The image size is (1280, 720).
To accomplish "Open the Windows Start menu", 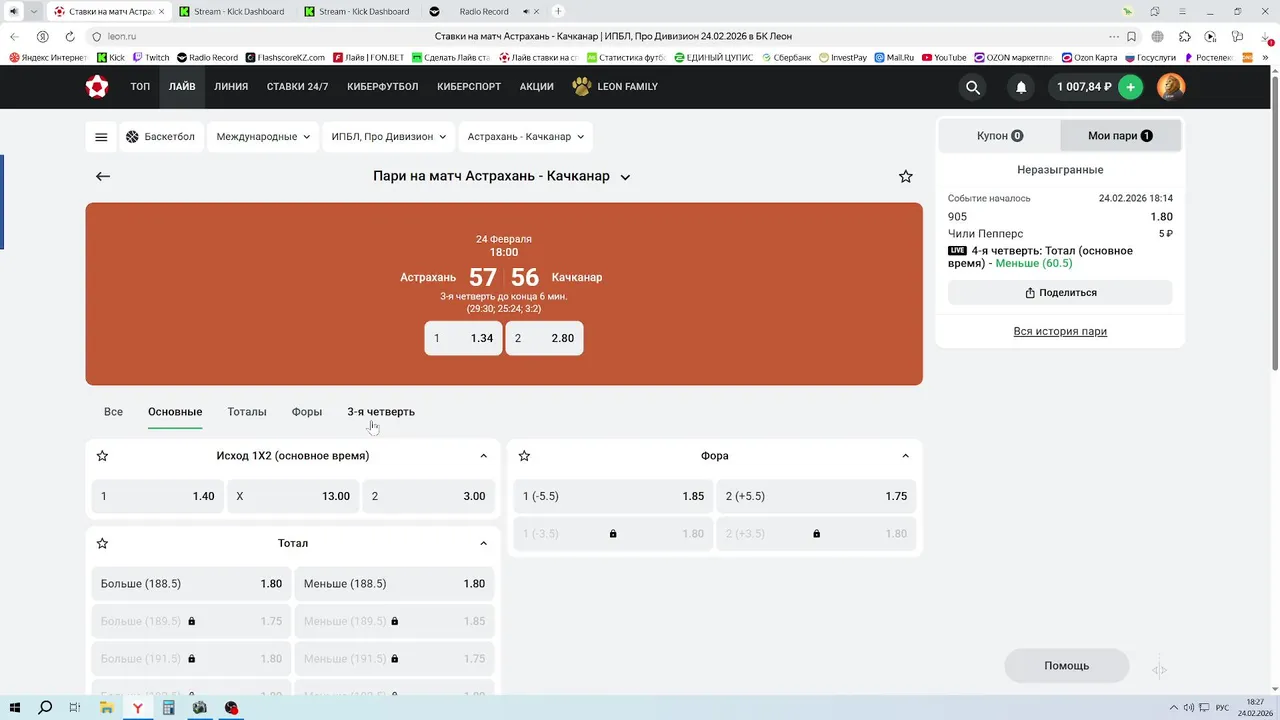I will [x=15, y=708].
